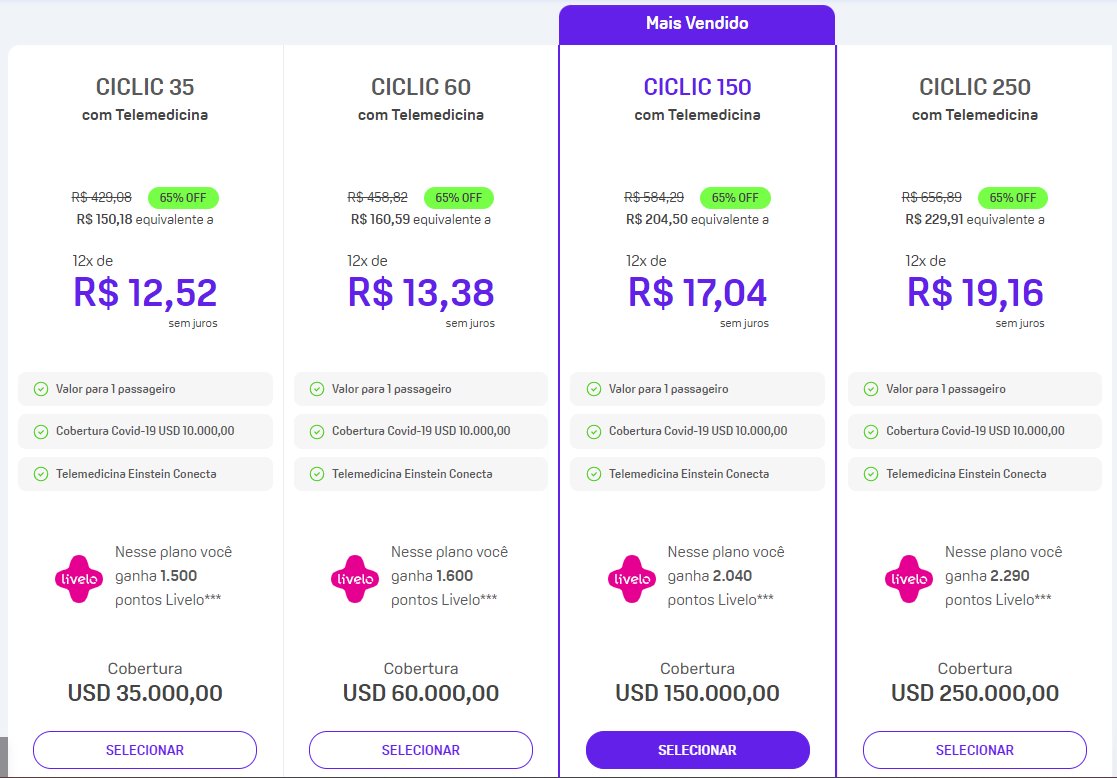1117x778 pixels.
Task: Click the CICLIC 150 plan title
Action: tap(697, 87)
